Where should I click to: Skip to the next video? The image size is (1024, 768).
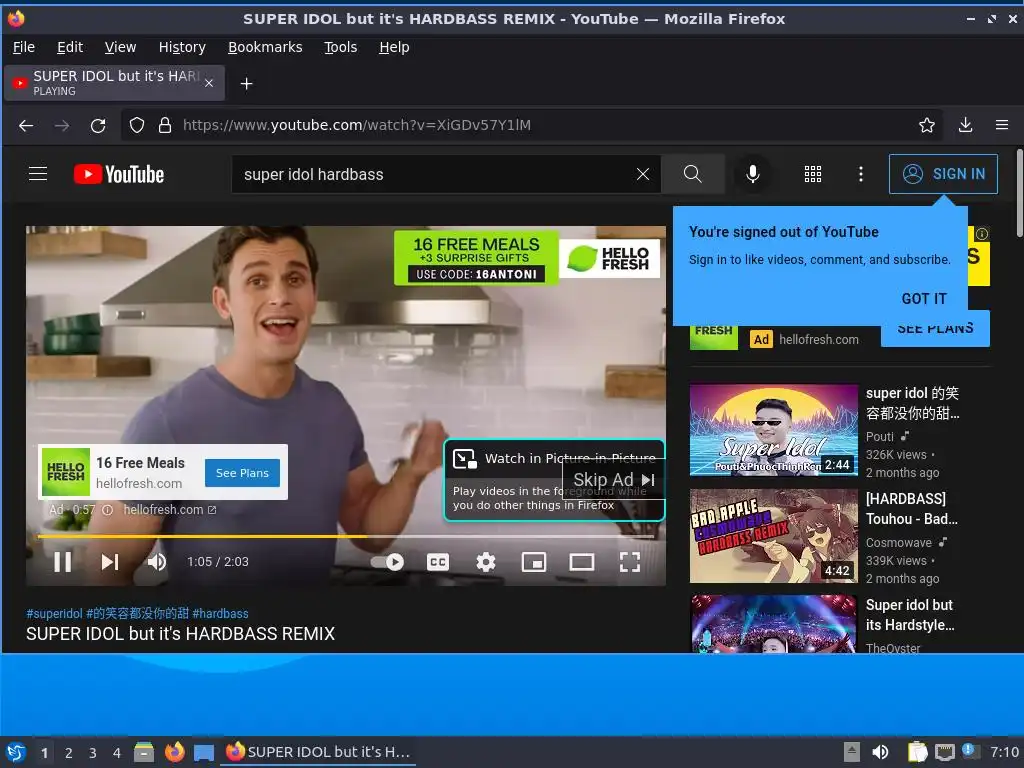click(110, 562)
